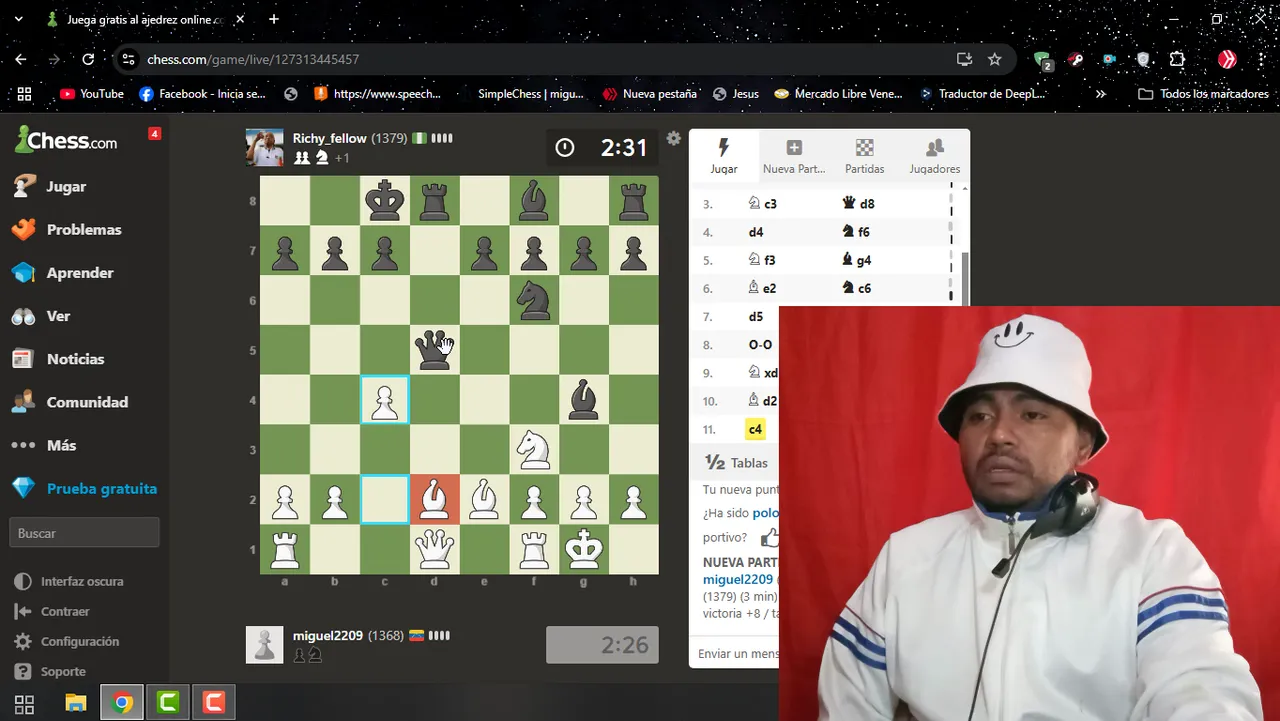
Task: Show hidden bookmarks with the overflow chevron
Action: click(x=1101, y=94)
